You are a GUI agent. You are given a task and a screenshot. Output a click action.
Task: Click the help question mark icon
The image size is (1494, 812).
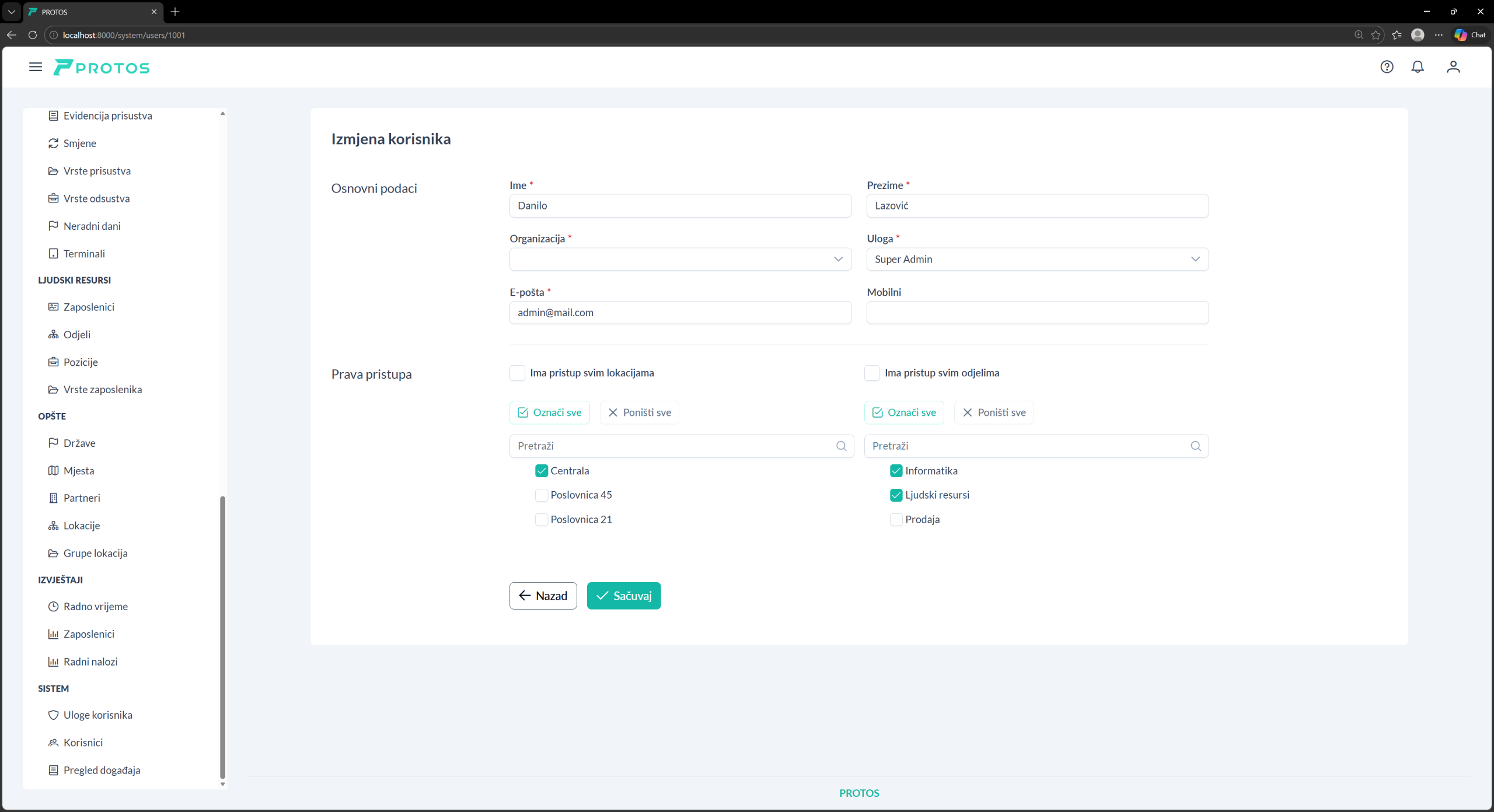coord(1387,67)
